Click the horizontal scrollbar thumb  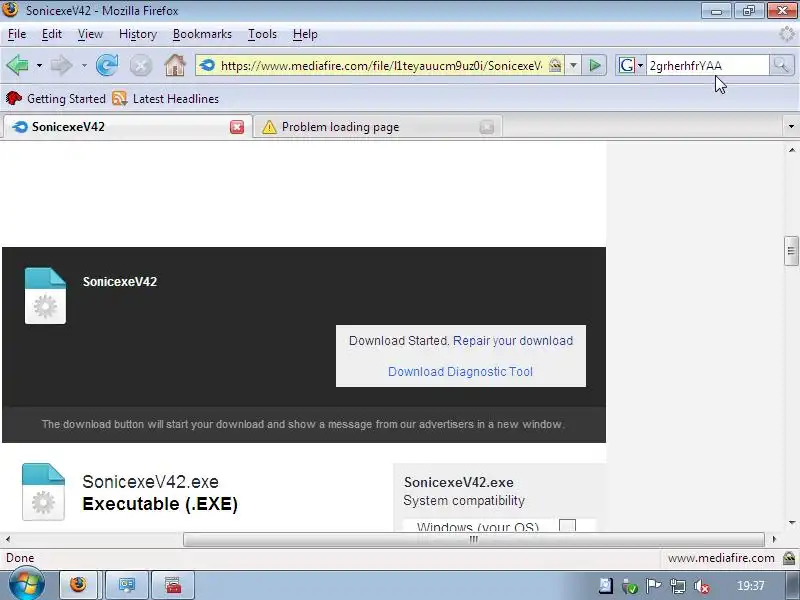click(x=473, y=539)
